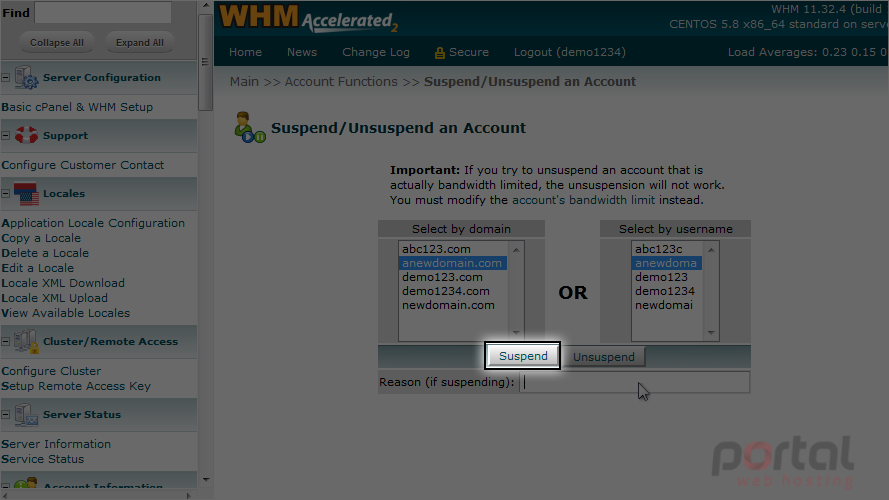Click the Reason (if suspending) text field
889x500 pixels.
tap(635, 382)
